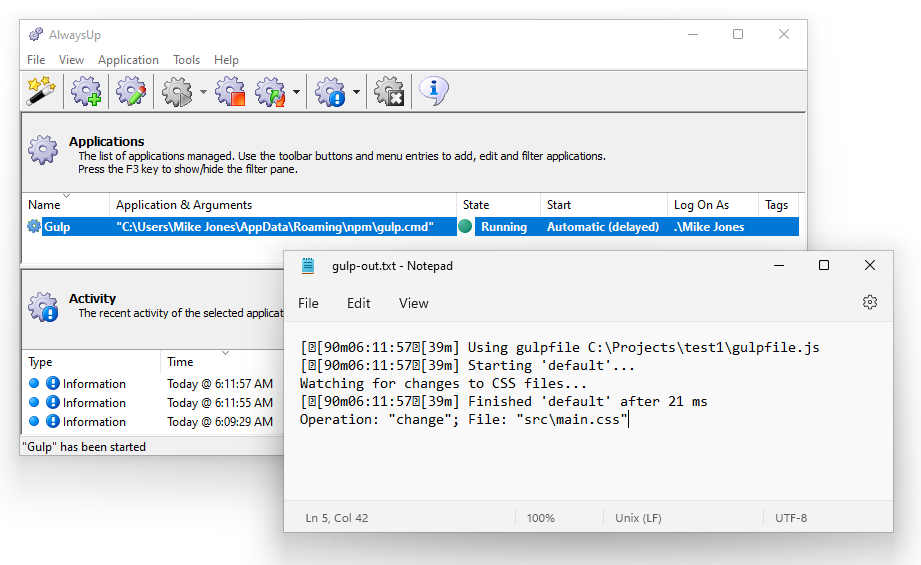Open the start application dropdown arrow

203,92
